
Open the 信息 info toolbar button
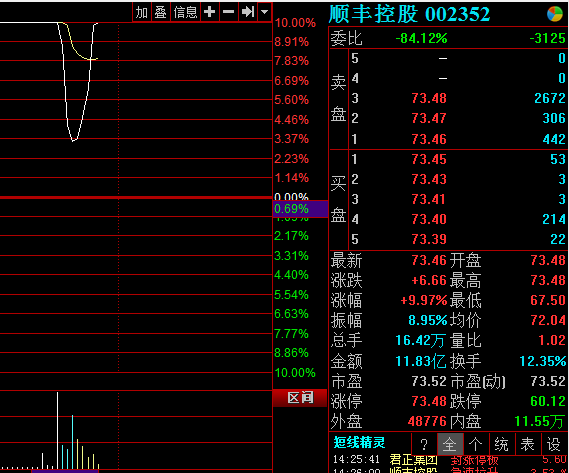(x=185, y=12)
